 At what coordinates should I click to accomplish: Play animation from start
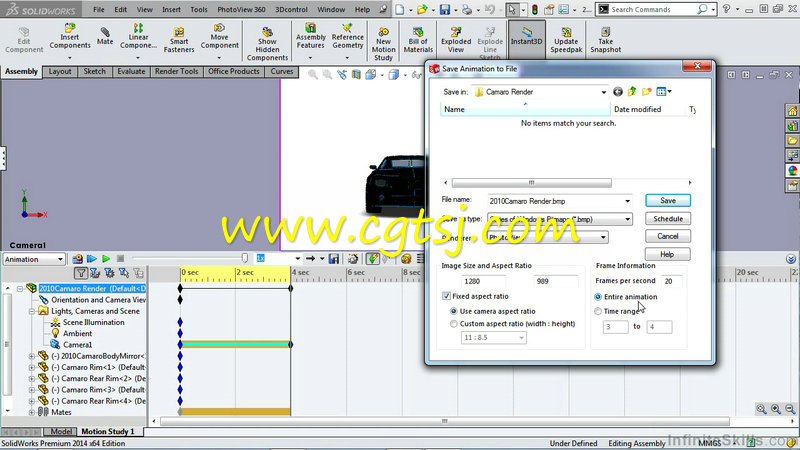tap(92, 259)
